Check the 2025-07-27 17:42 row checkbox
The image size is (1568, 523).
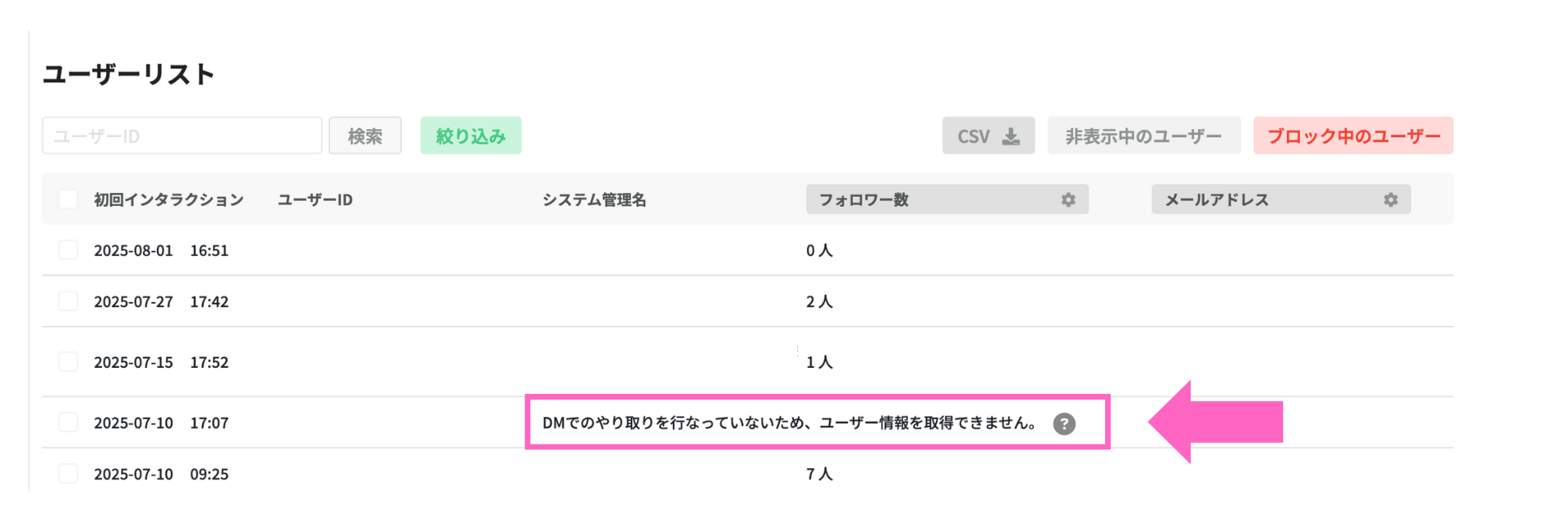click(x=69, y=301)
